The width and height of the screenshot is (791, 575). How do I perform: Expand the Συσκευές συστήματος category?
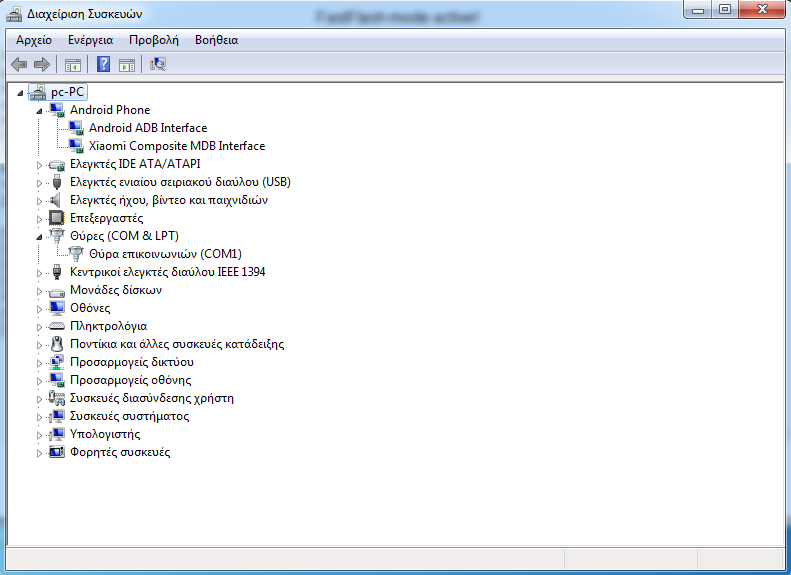39,417
